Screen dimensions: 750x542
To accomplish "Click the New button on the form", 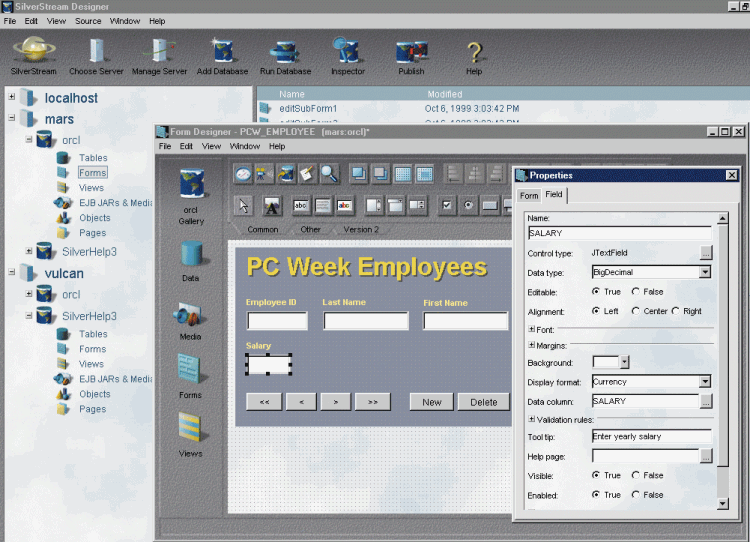I will tap(431, 402).
